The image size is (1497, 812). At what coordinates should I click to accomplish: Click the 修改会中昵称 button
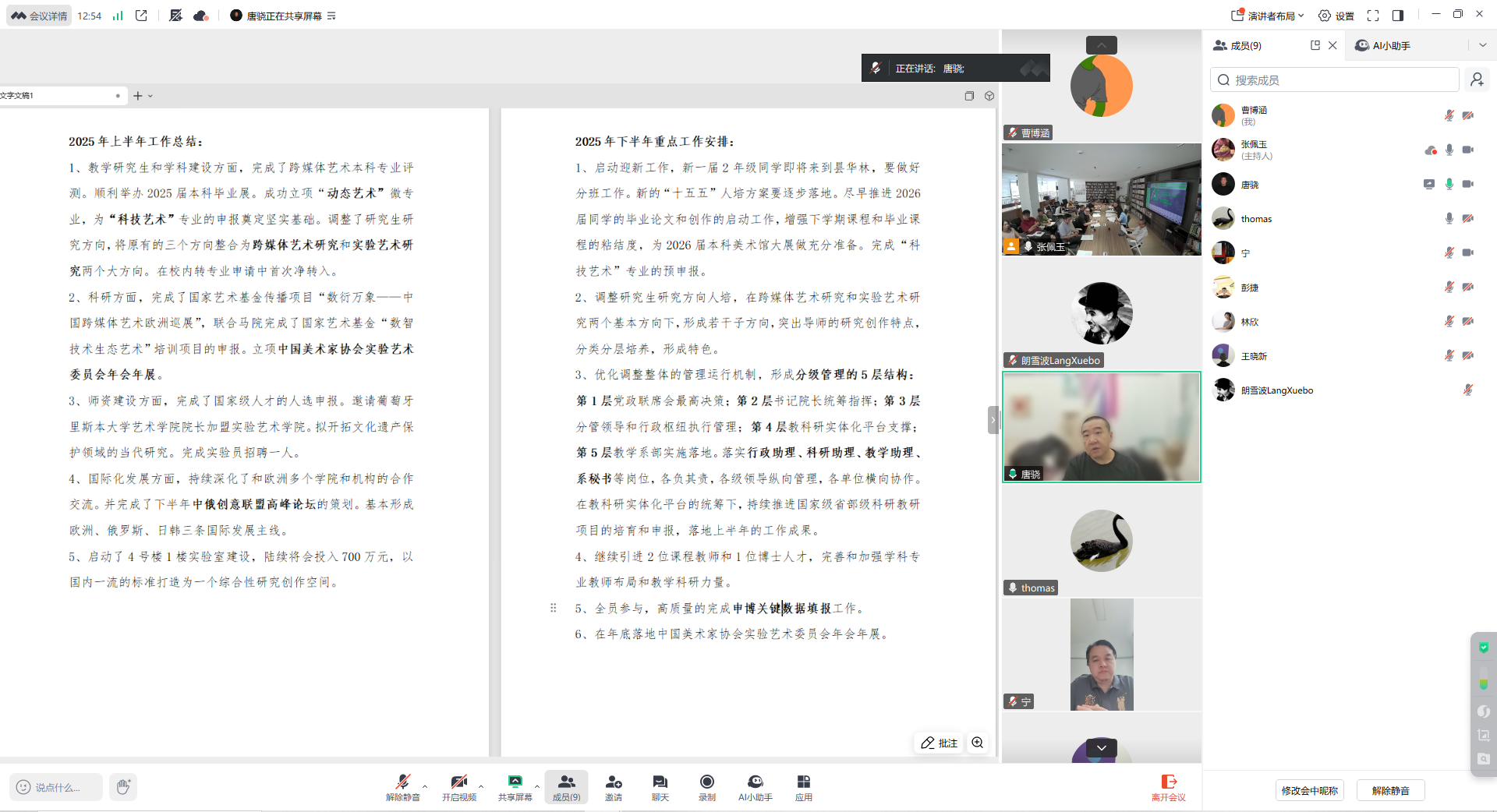point(1309,790)
